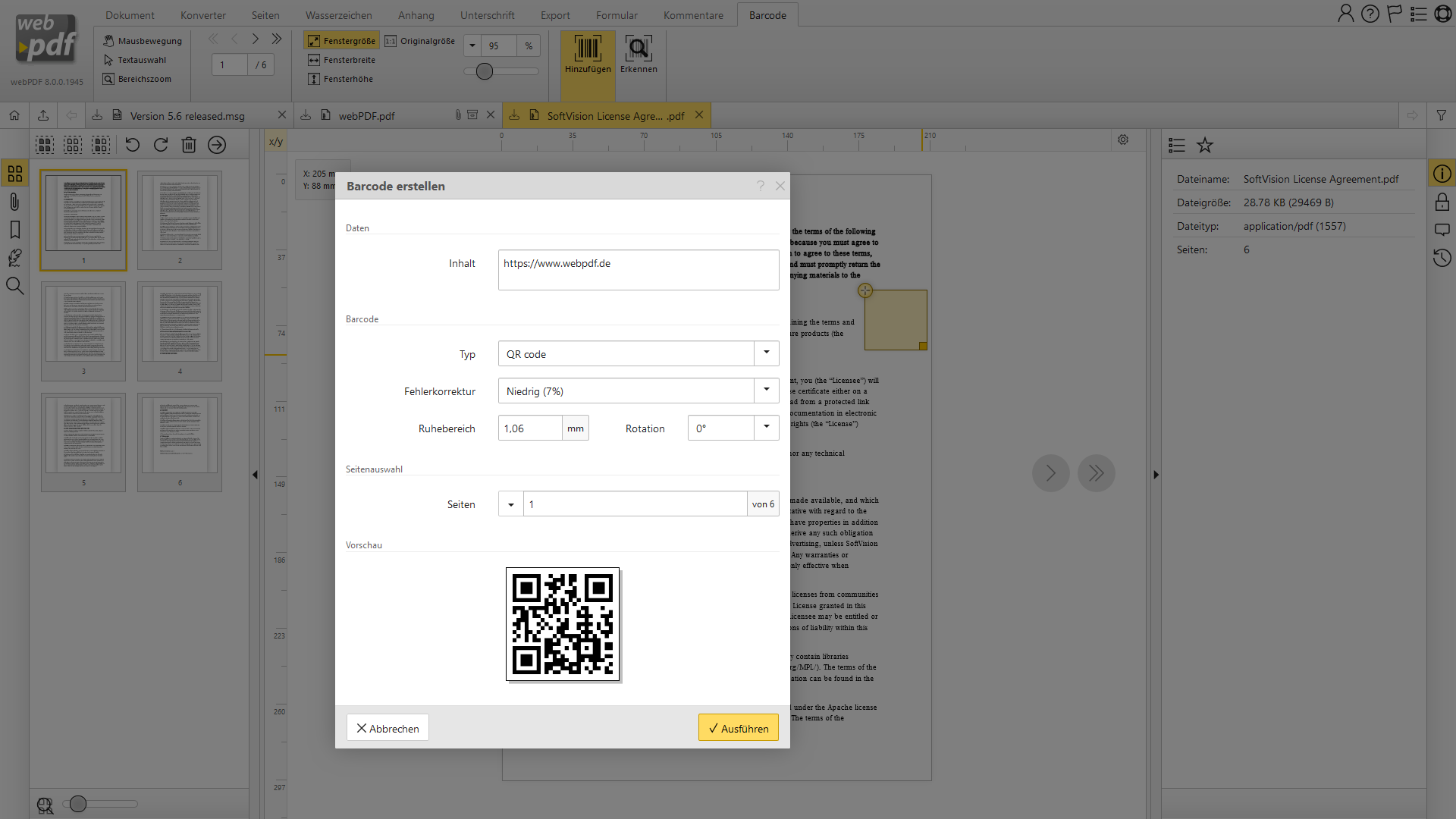
Task: Click the Abbrechen button
Action: tap(388, 728)
